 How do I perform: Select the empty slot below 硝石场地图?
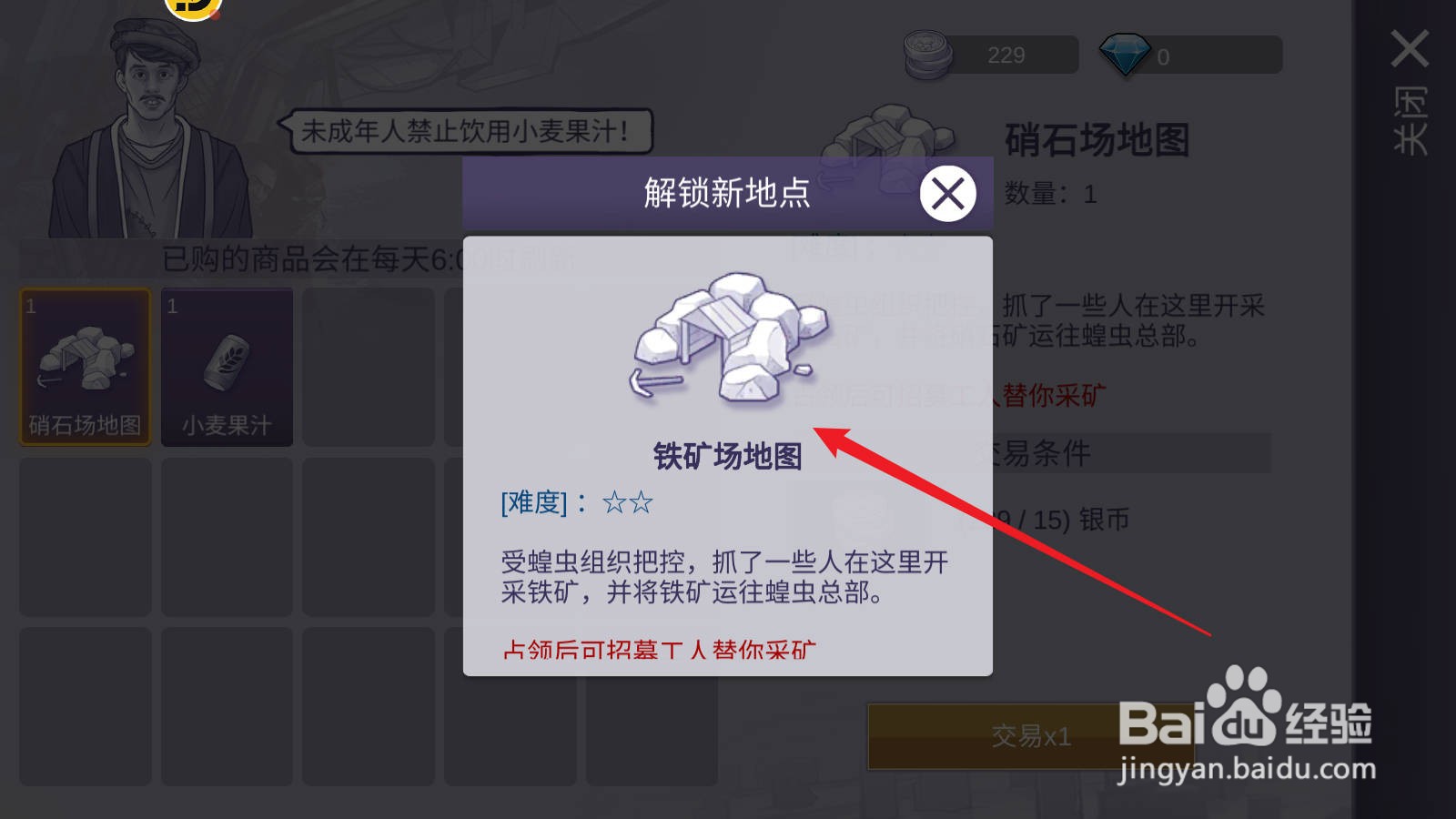pyautogui.click(x=86, y=537)
